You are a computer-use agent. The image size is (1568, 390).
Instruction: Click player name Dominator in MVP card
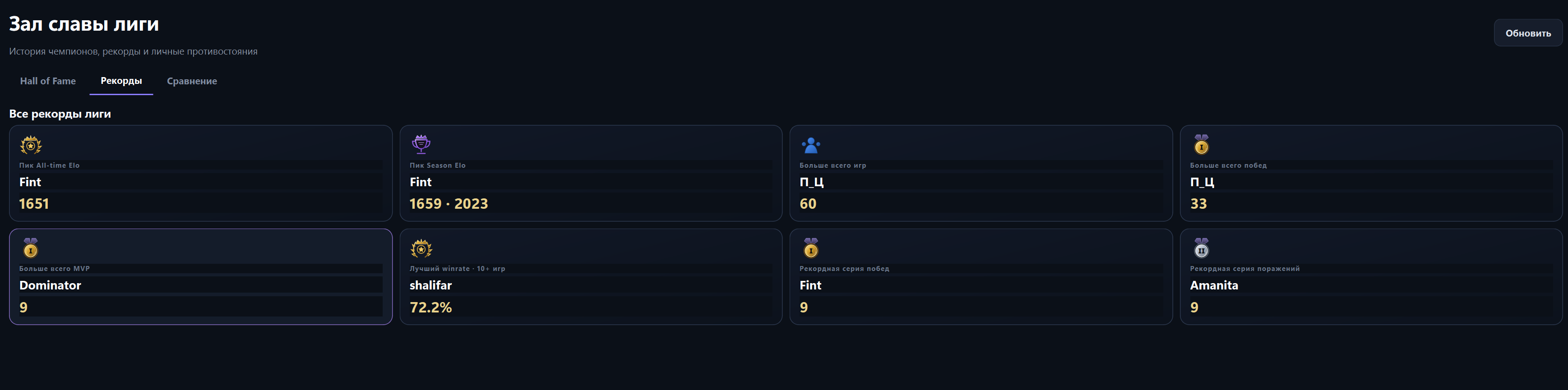pyautogui.click(x=50, y=285)
